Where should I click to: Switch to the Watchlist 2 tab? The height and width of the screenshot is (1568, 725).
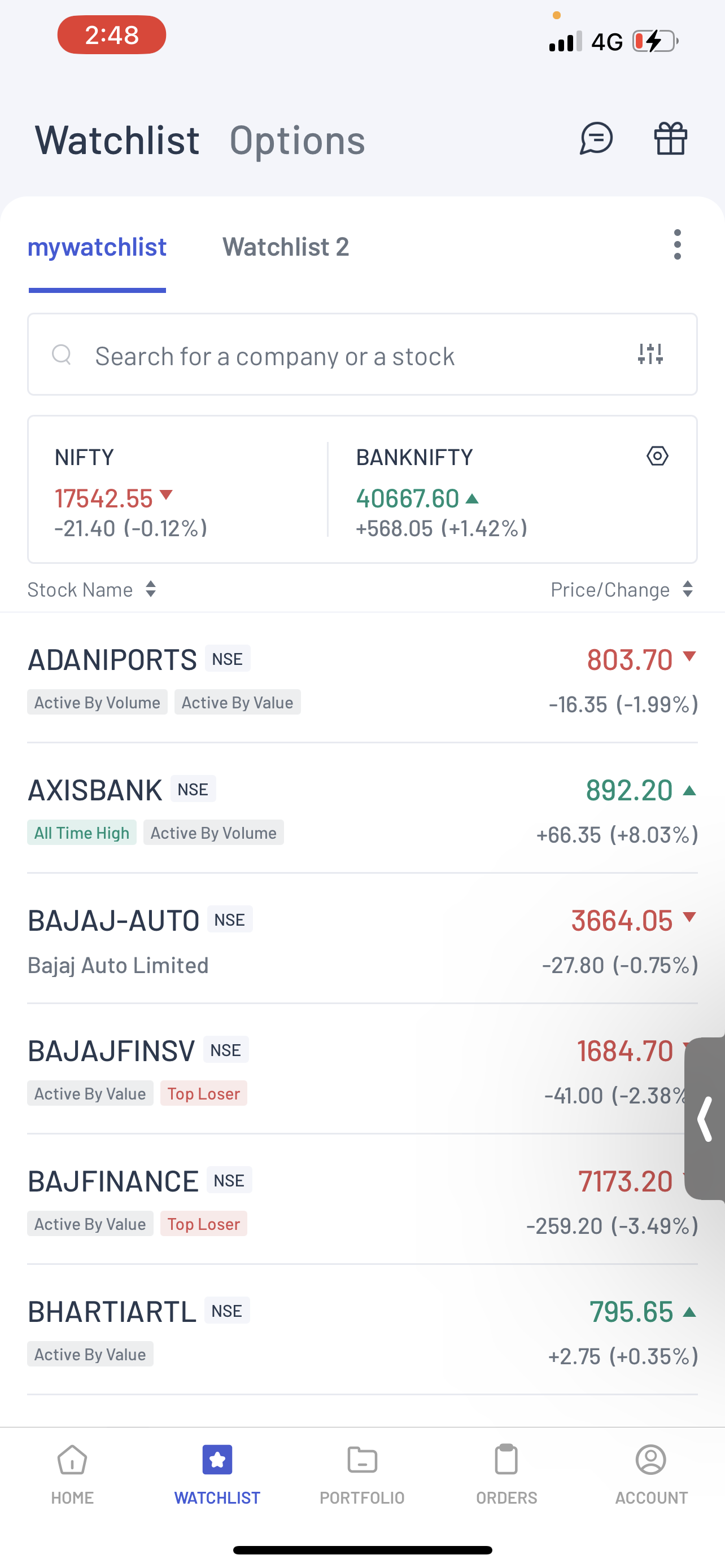click(x=286, y=247)
